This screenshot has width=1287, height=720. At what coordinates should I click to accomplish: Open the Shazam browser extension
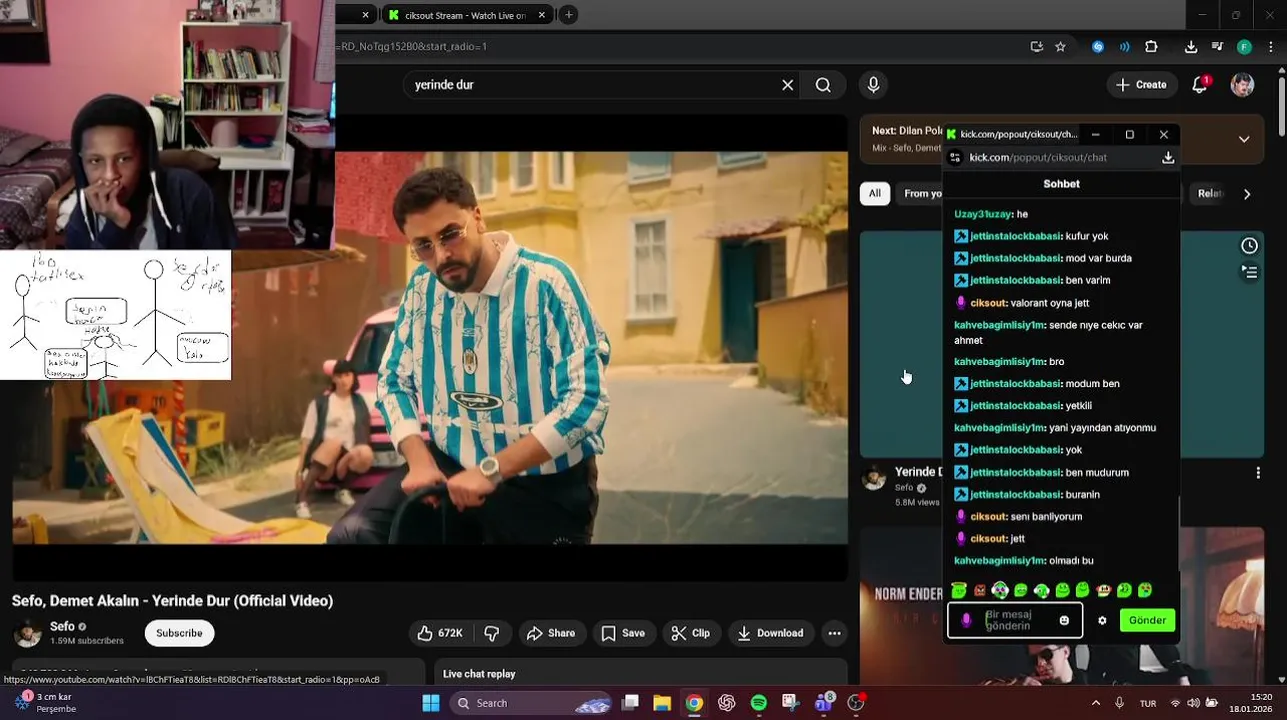click(1098, 46)
